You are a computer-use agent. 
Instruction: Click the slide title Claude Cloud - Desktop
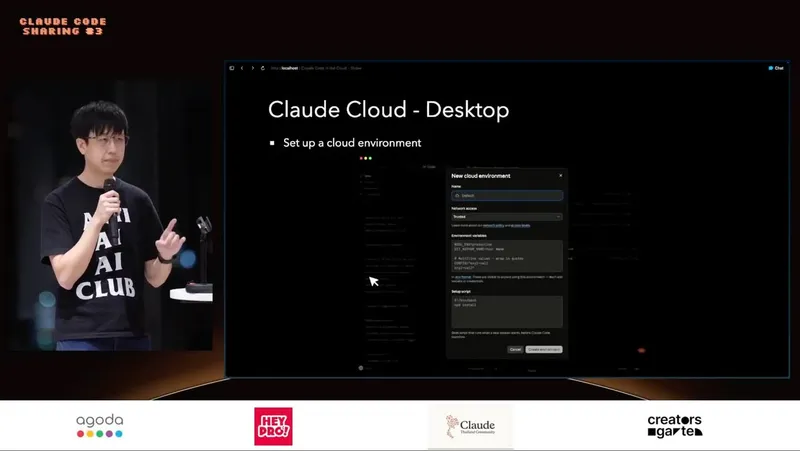388,110
